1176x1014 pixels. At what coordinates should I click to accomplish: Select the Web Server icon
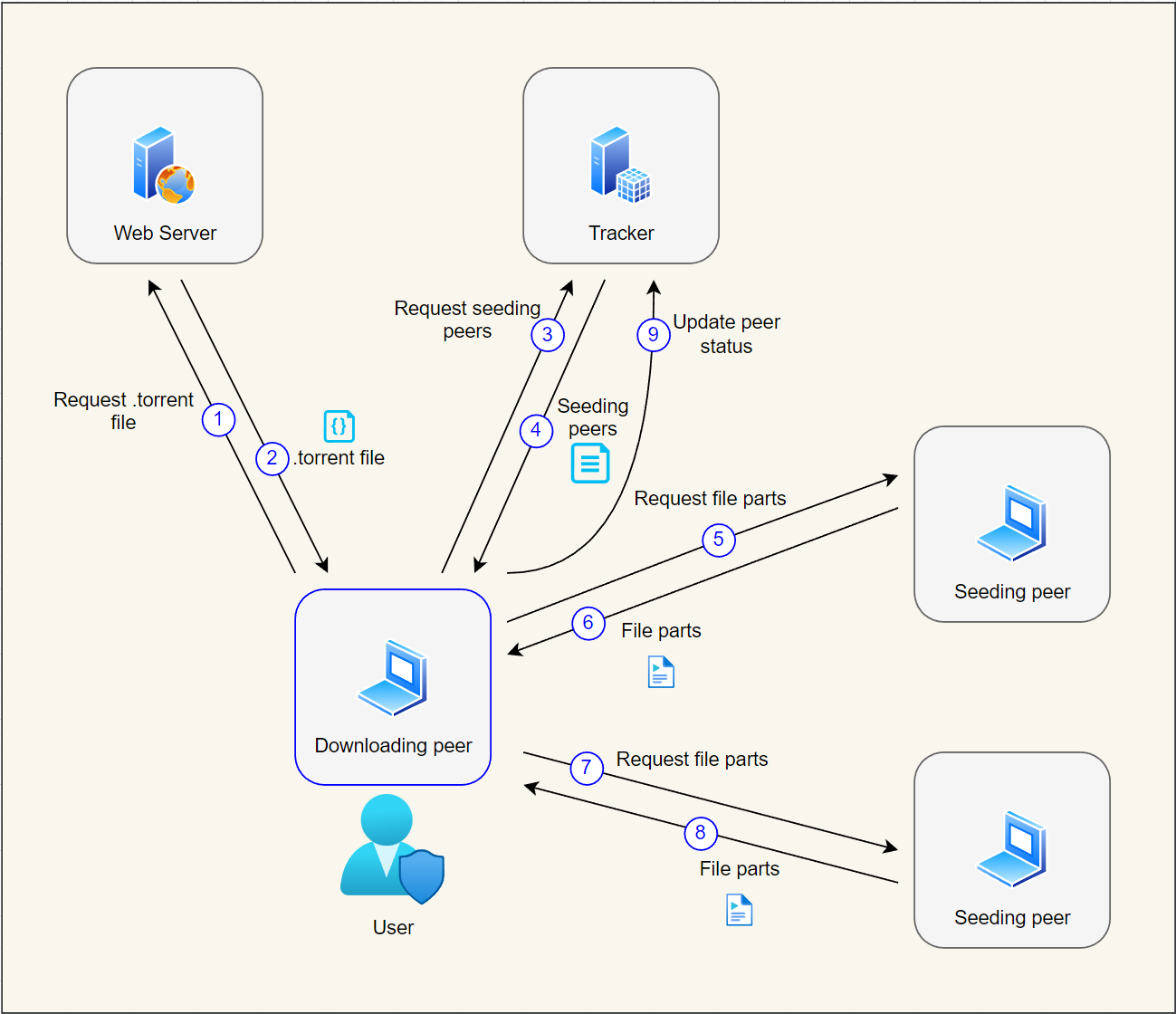(x=163, y=168)
